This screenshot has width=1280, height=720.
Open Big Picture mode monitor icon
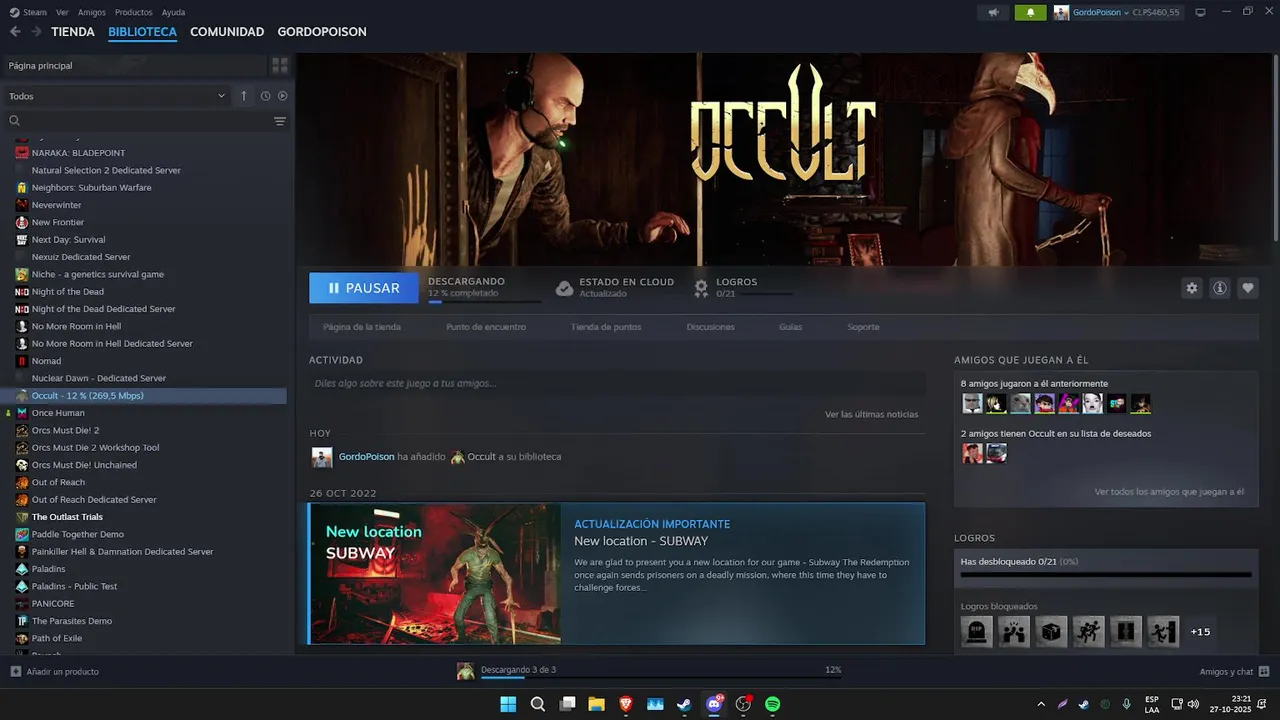tap(1200, 12)
